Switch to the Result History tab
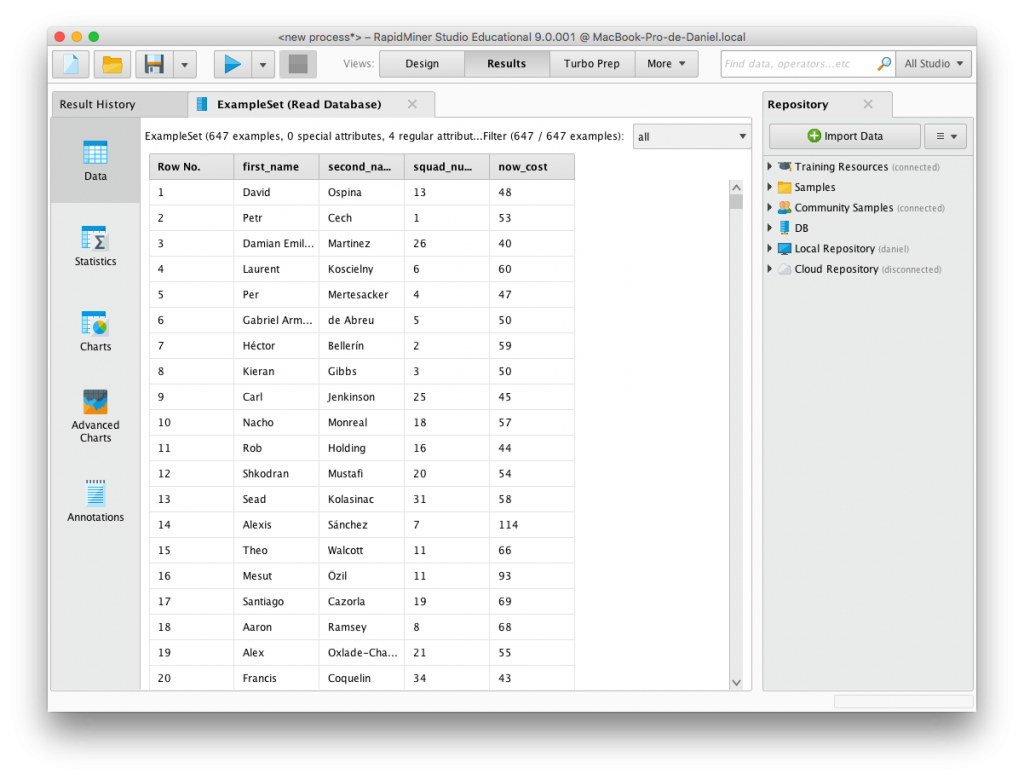The height and width of the screenshot is (780, 1024). tap(97, 105)
